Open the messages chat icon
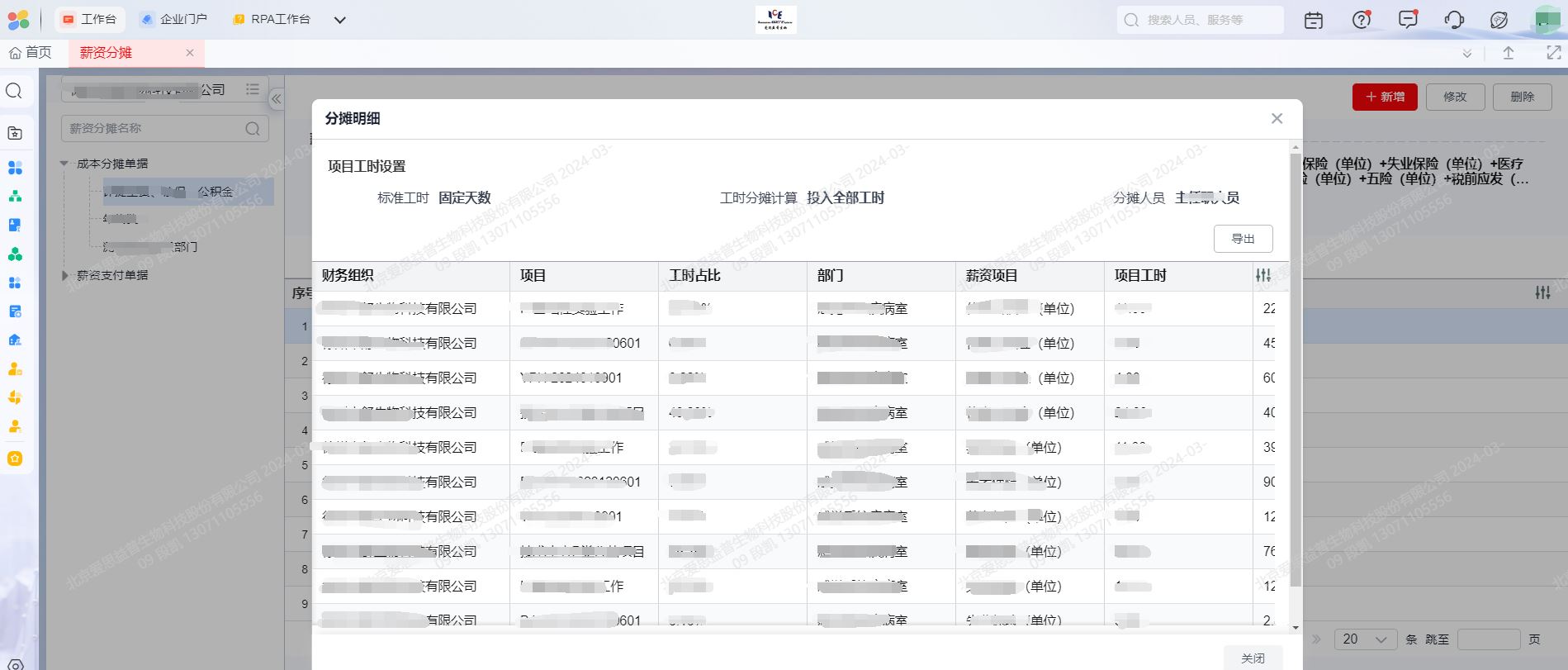Screen dimensions: 1568x670 point(1408,20)
